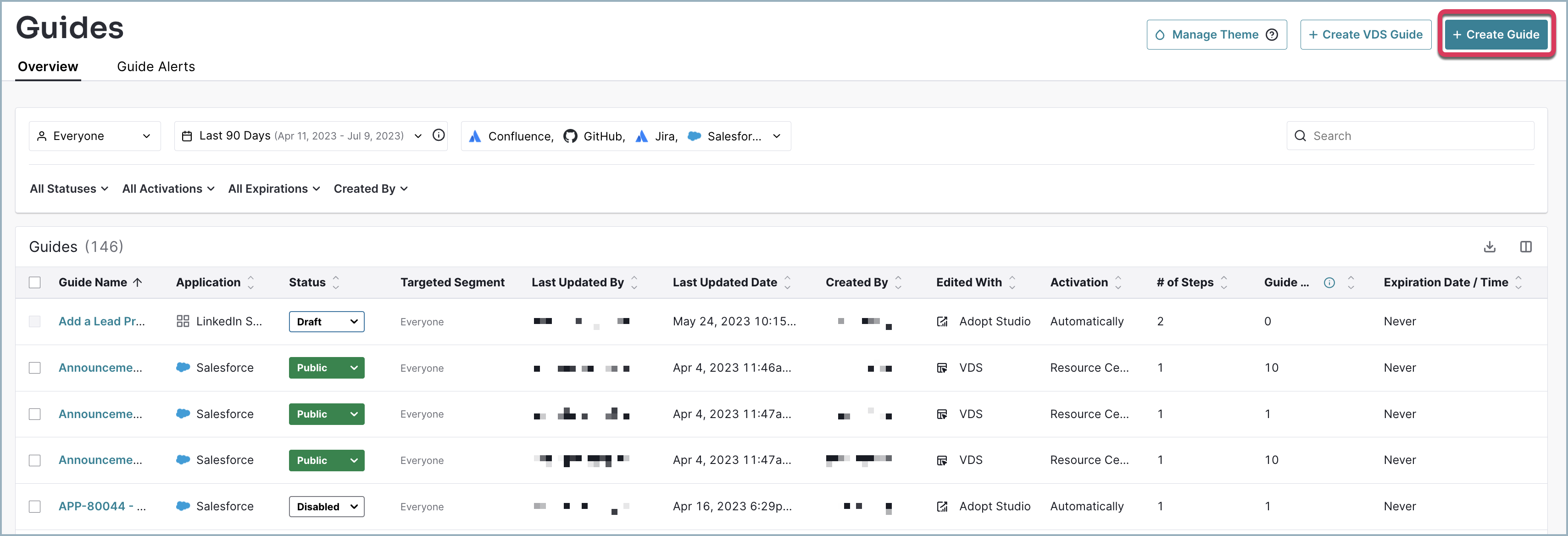Expand the applications filter dropdown
Screen dimensions: 1568x536
coord(626,136)
